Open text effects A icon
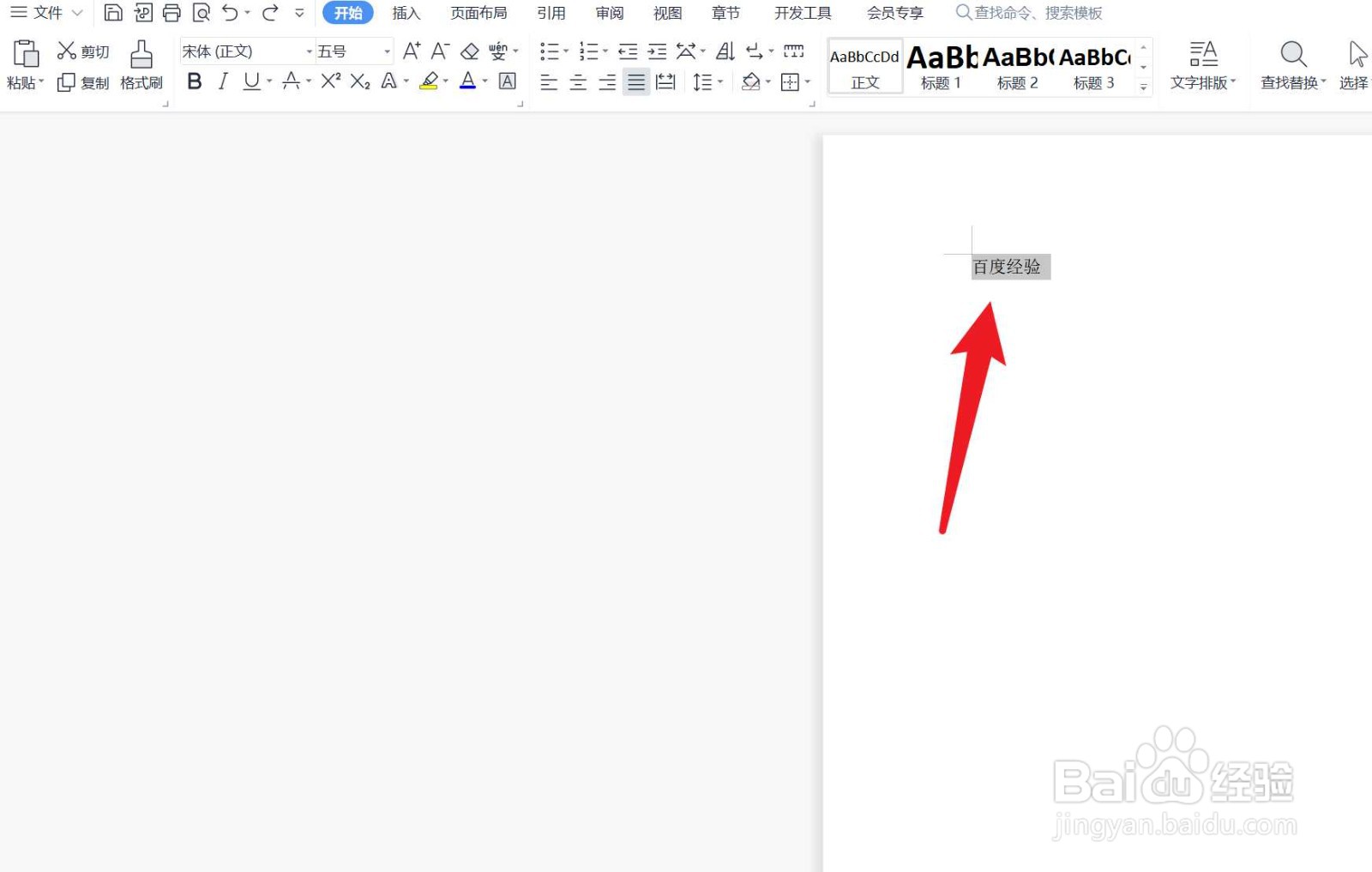Screen dimensions: 1372x872 tap(388, 81)
